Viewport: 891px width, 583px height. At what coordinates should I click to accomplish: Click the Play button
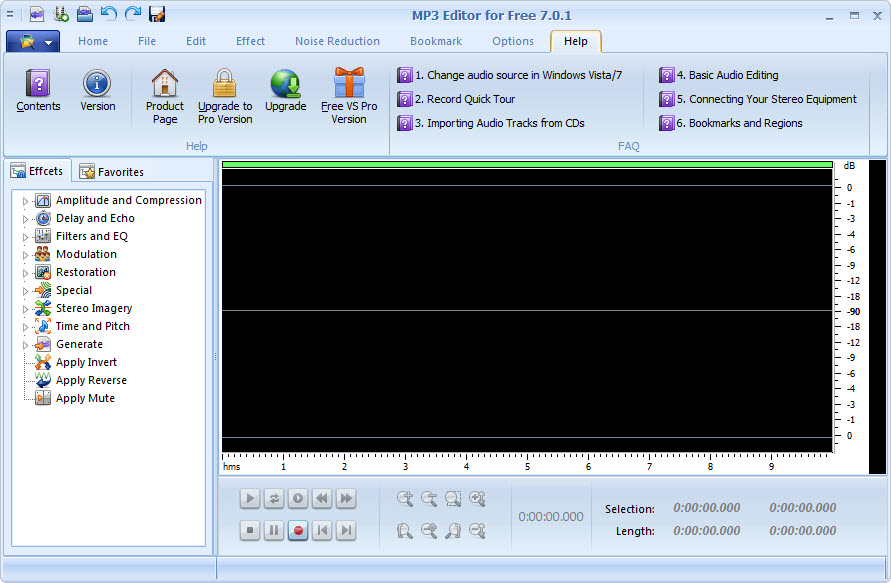[x=250, y=498]
